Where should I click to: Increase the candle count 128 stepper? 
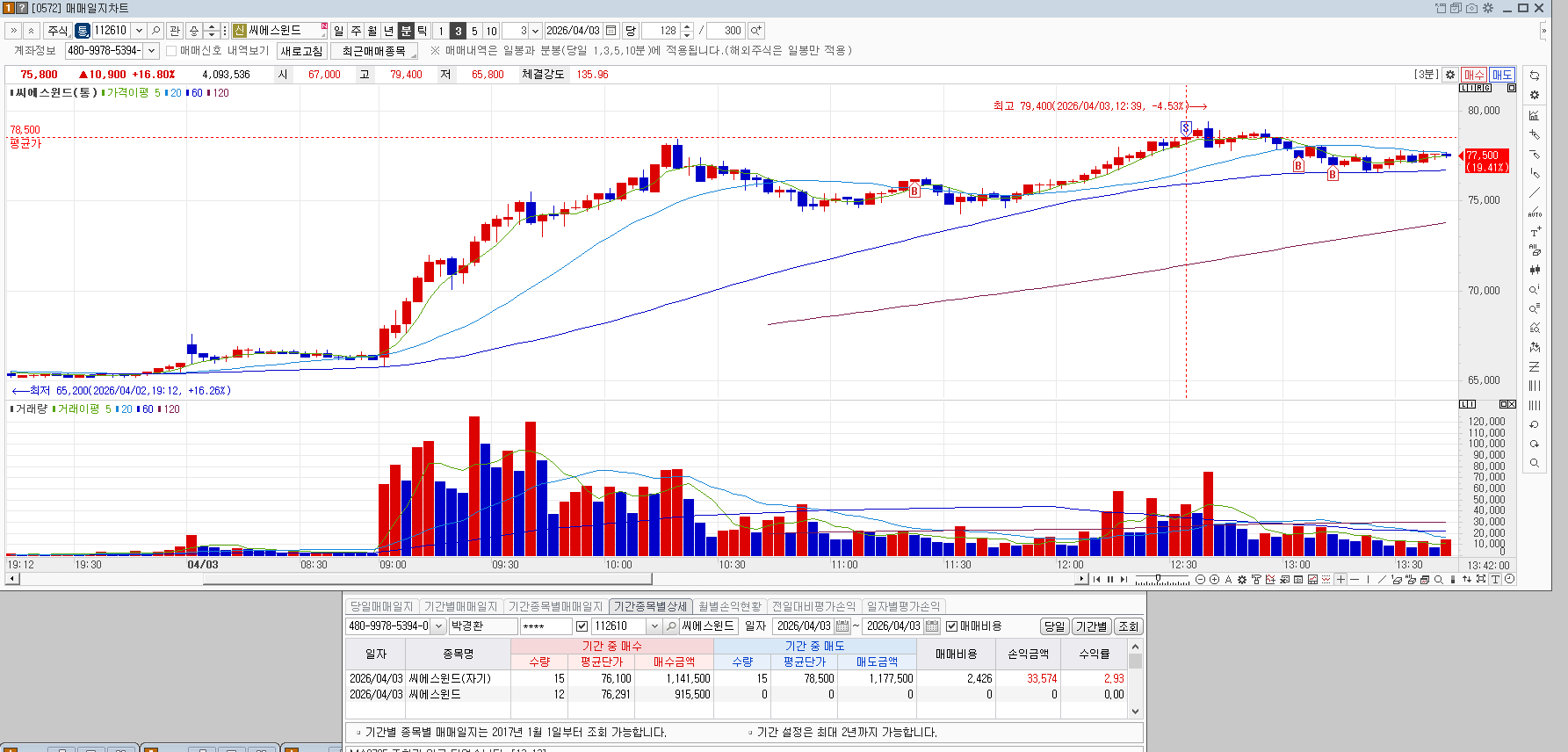(687, 27)
